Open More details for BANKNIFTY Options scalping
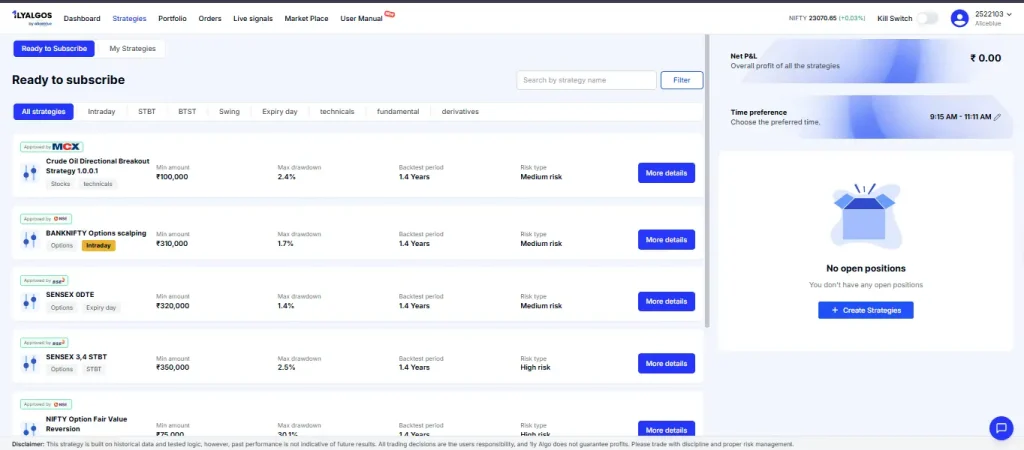 (x=666, y=240)
